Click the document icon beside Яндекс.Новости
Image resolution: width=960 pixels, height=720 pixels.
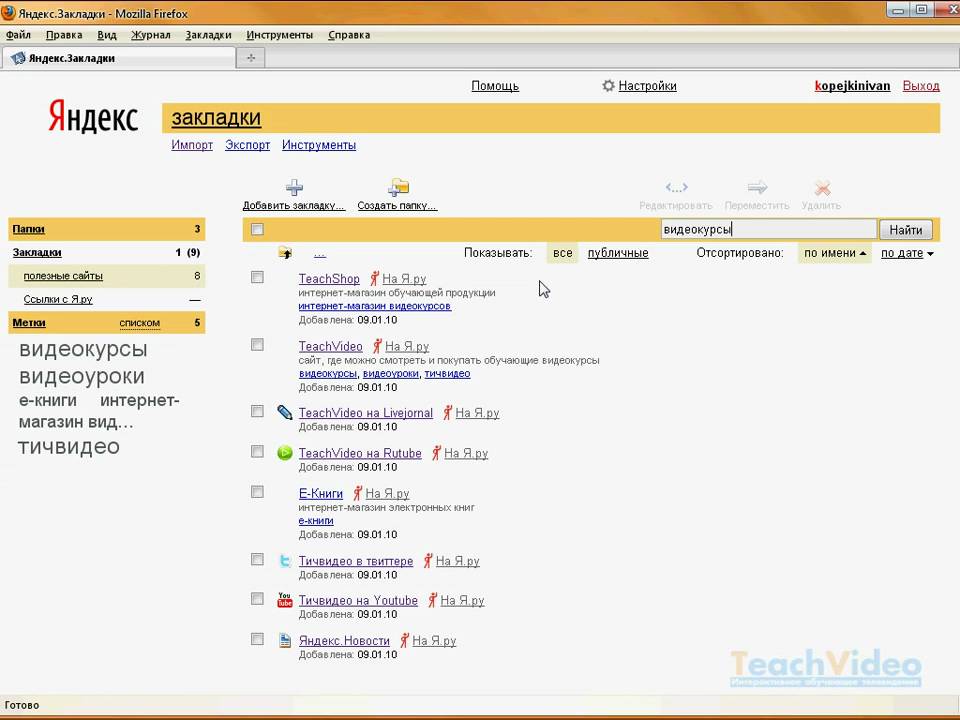[x=285, y=640]
